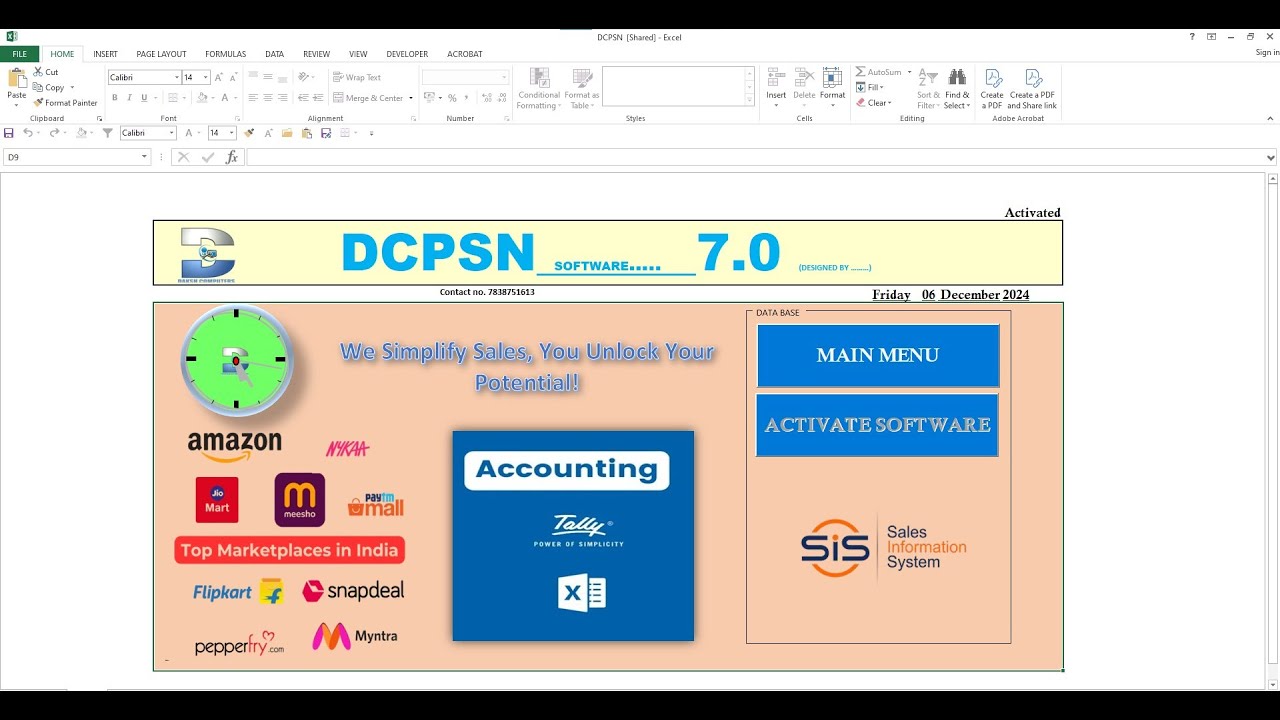Click the amazon logo
1280x720 pixels.
(x=234, y=446)
